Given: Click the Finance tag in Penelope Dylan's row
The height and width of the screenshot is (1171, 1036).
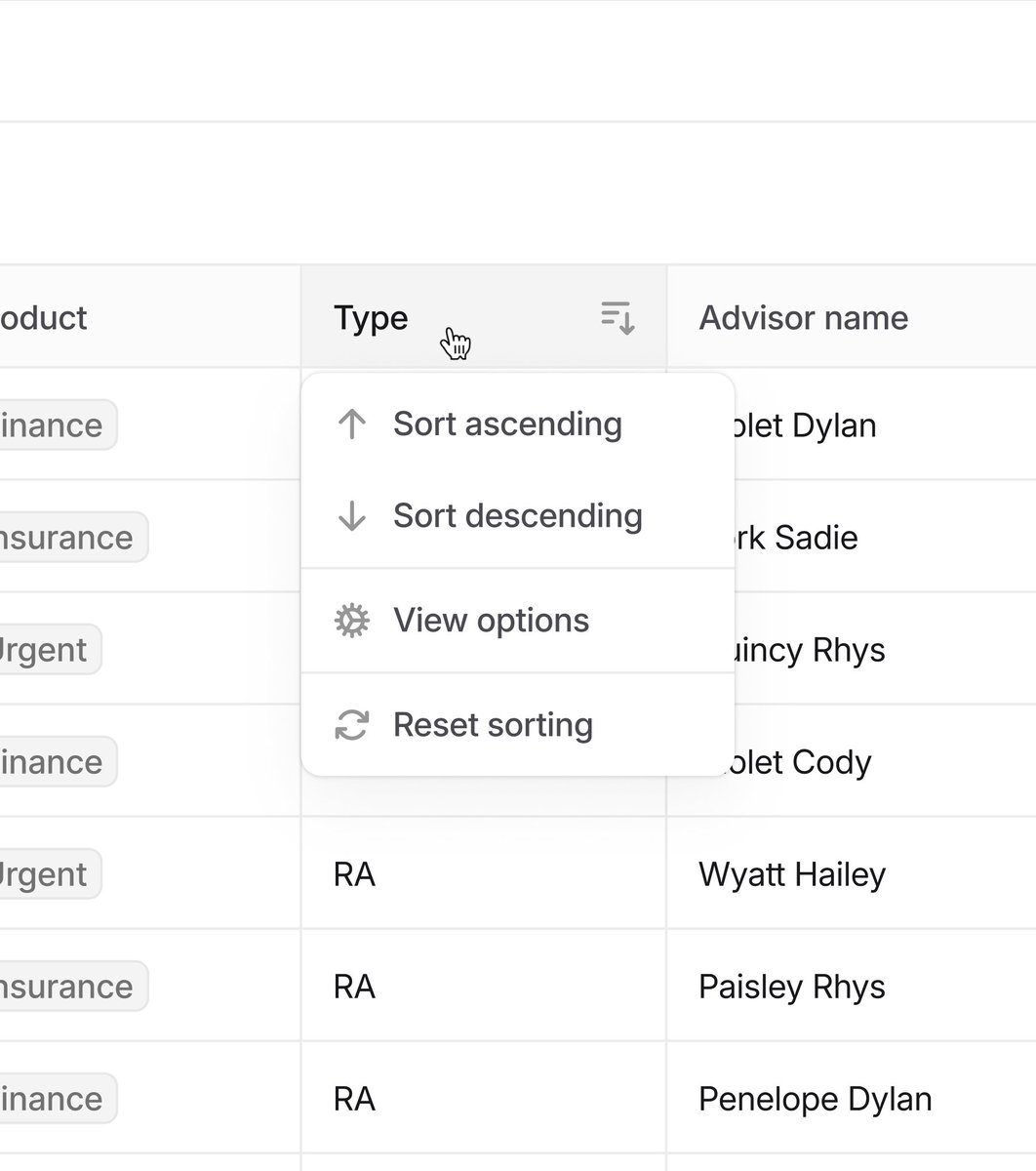Looking at the screenshot, I should click(x=57, y=1099).
